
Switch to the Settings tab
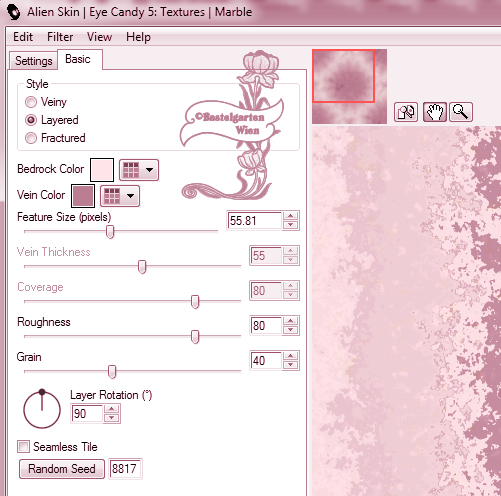[x=33, y=61]
